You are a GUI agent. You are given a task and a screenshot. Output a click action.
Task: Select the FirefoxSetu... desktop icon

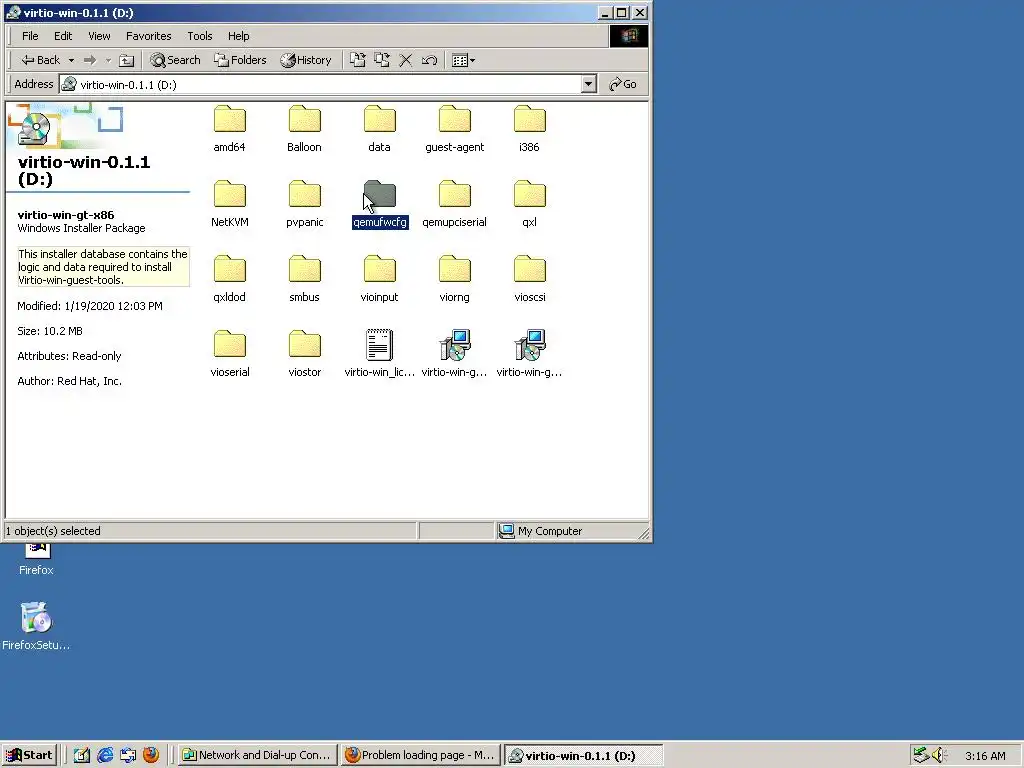pos(35,626)
